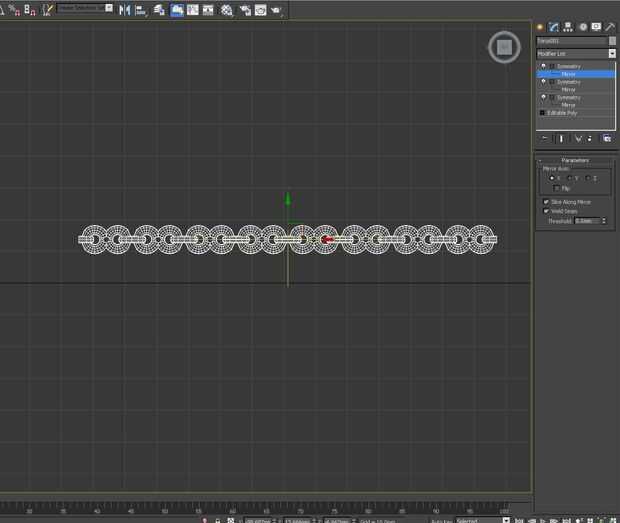620x523 pixels.
Task: Open the Render Setup icon
Action: 245,10
